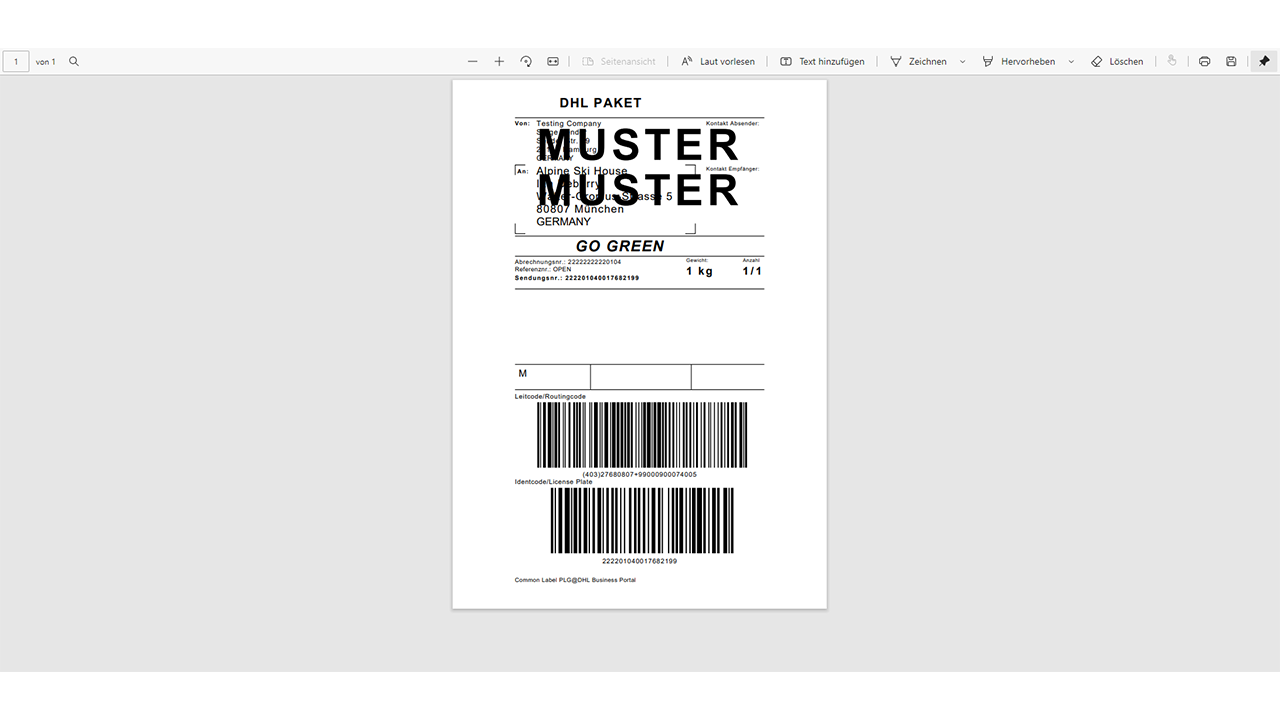
Task: Rotate the DHL label page
Action: coord(526,61)
